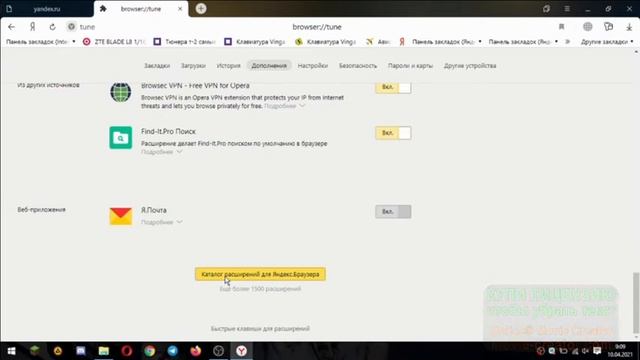Viewport: 640px width, 360px height.
Task: Open Firefox from the taskbar
Action: [x=196, y=351]
